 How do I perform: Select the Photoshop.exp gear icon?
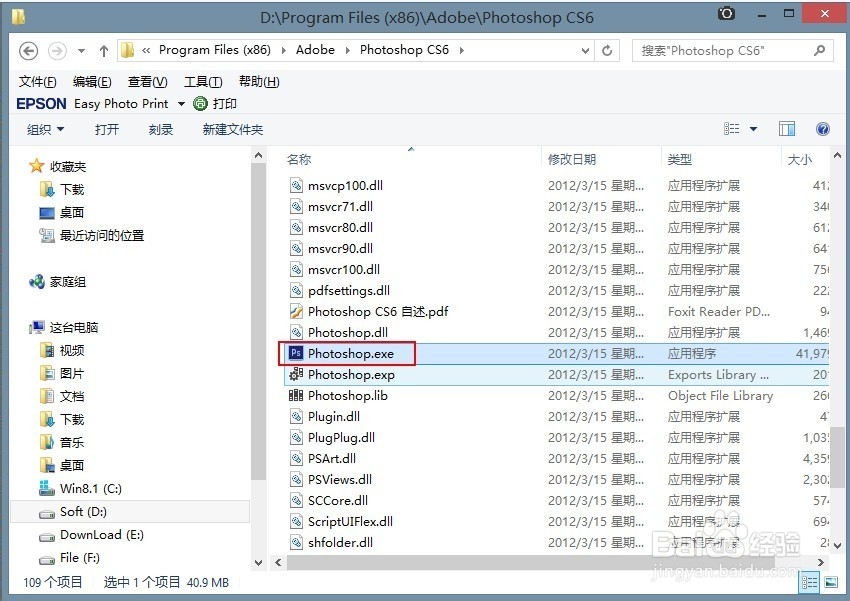[295, 374]
